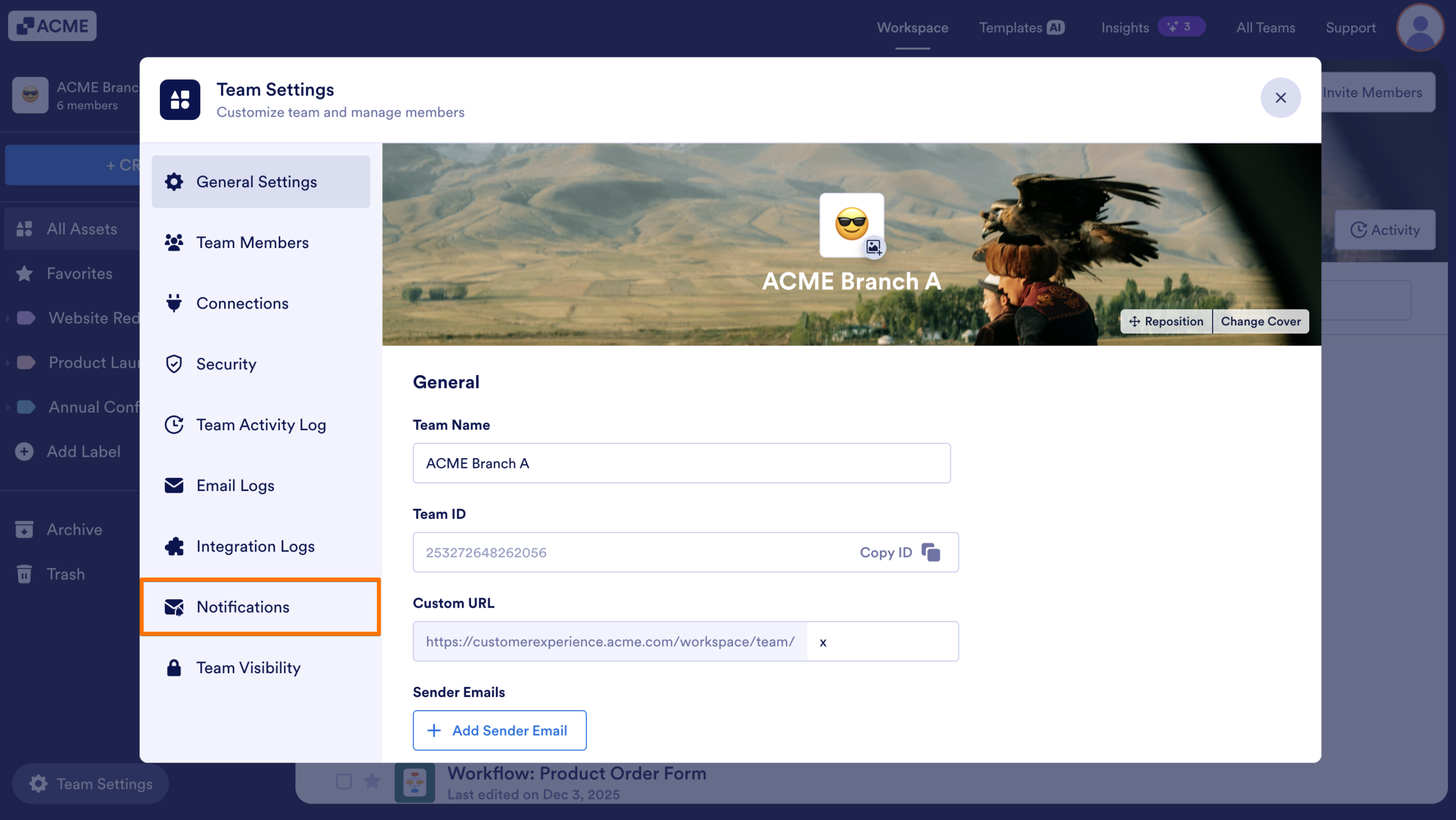Expand the Annual Conf label arrow
The image size is (1456, 820).
pos(8,407)
